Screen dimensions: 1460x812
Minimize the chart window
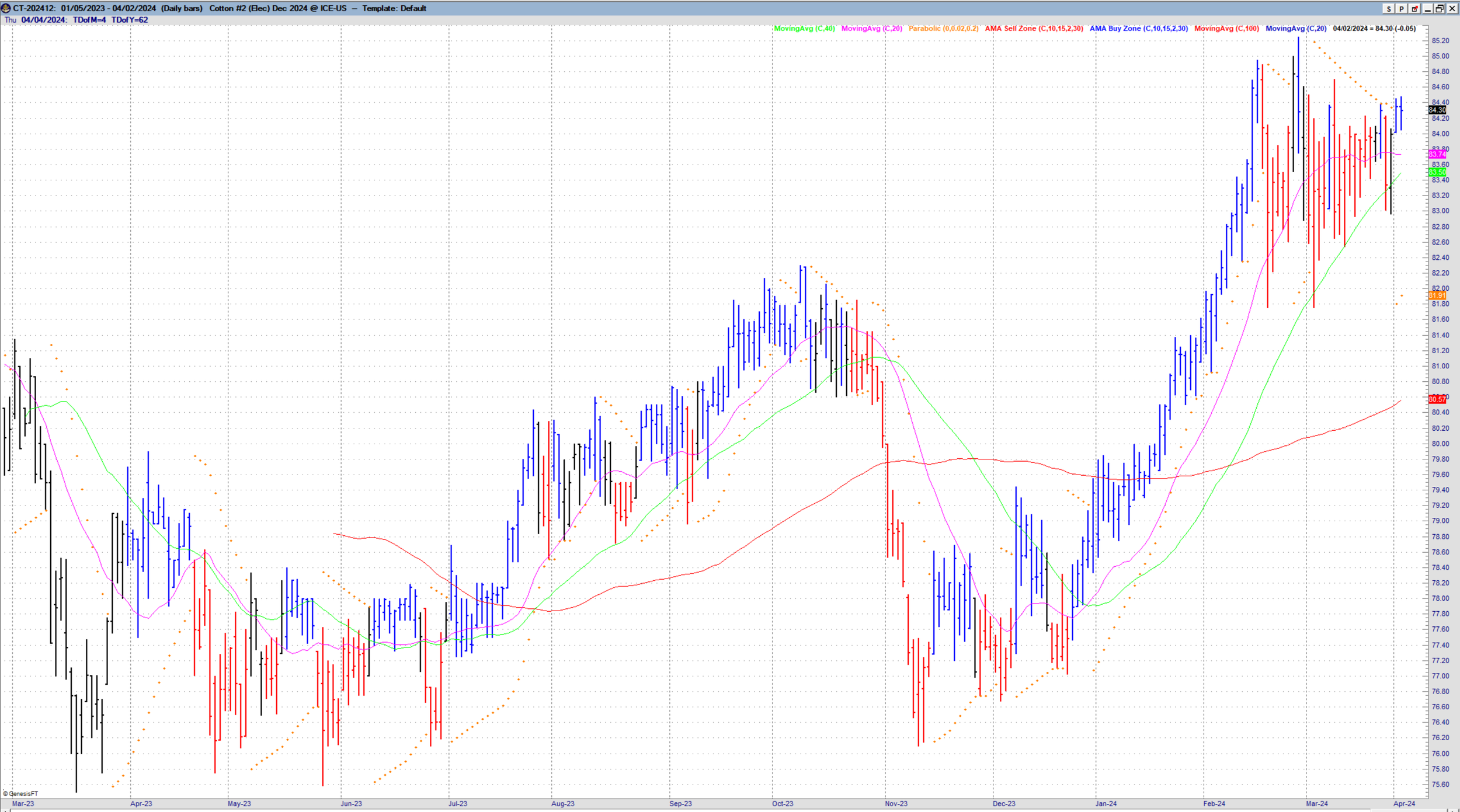1427,8
